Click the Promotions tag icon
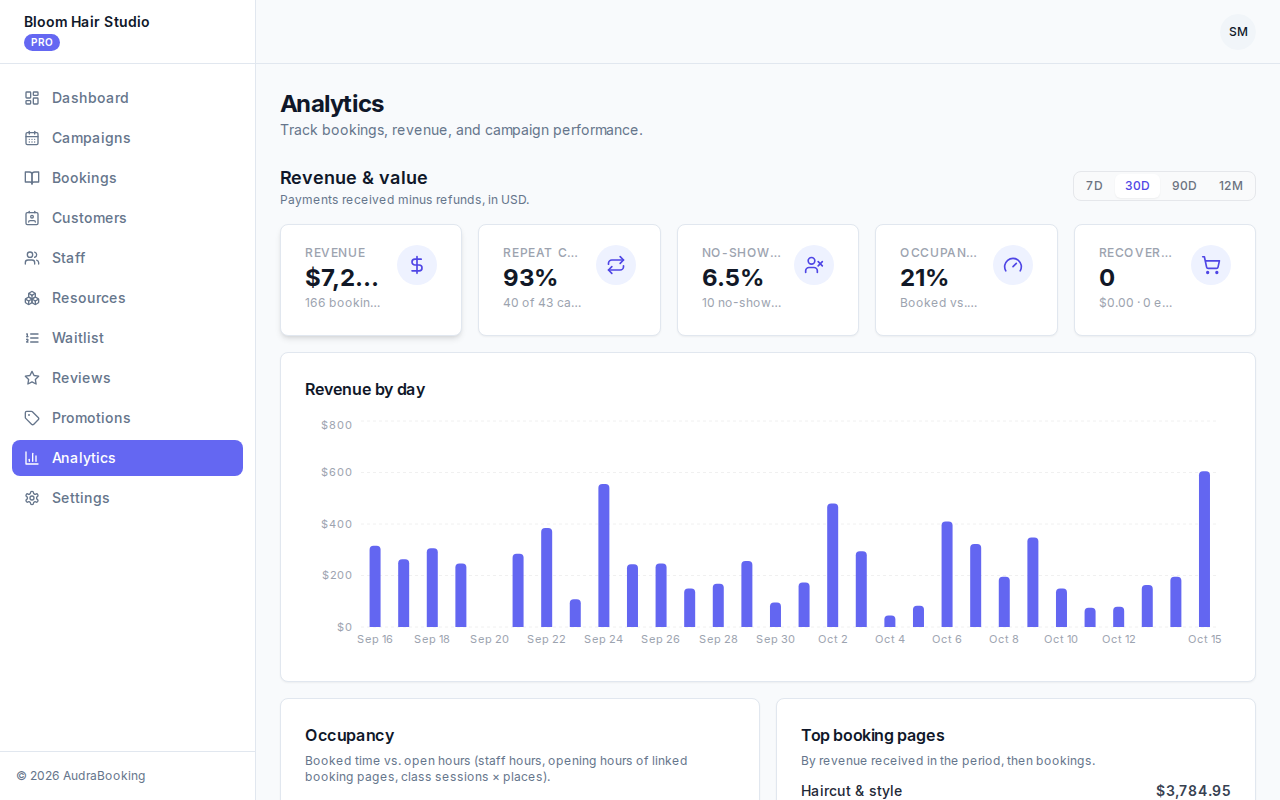The height and width of the screenshot is (800, 1280). pyautogui.click(x=32, y=418)
